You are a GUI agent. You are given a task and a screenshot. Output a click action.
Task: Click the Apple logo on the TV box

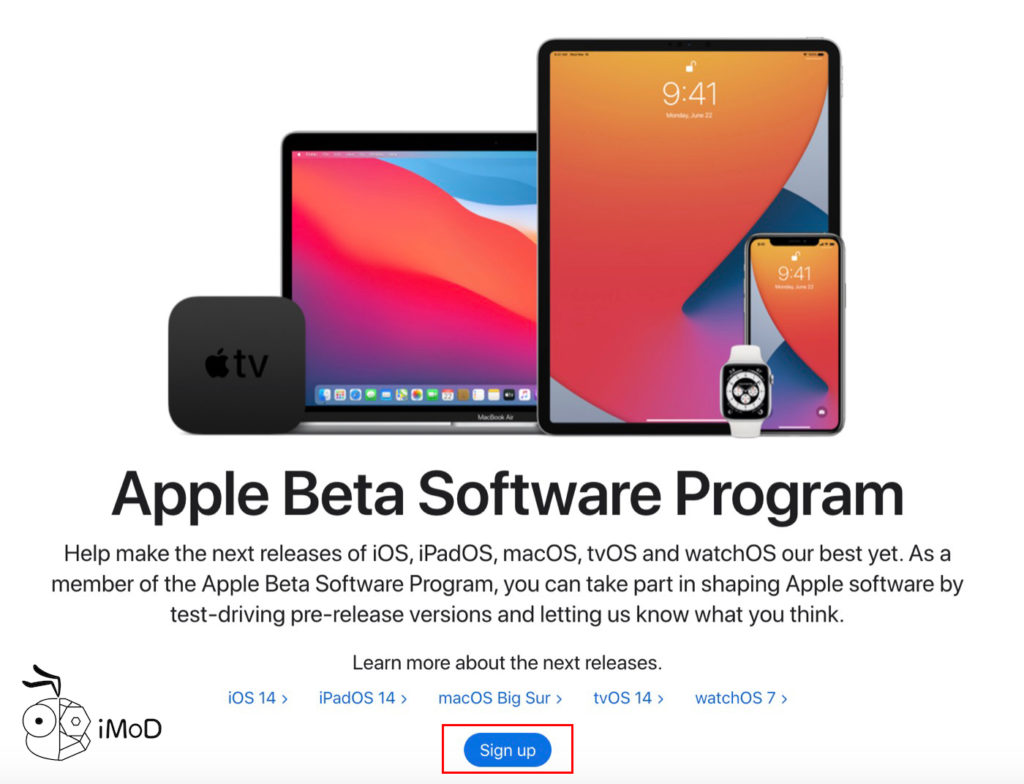tap(216, 363)
